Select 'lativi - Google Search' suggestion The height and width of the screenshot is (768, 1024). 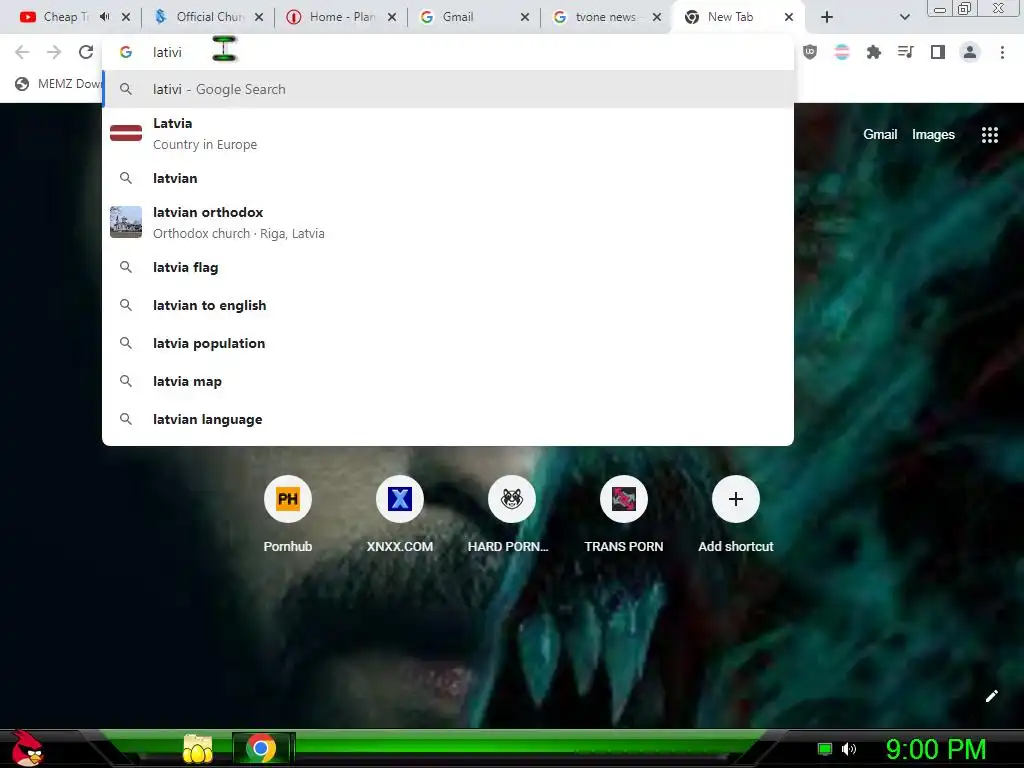pos(448,89)
